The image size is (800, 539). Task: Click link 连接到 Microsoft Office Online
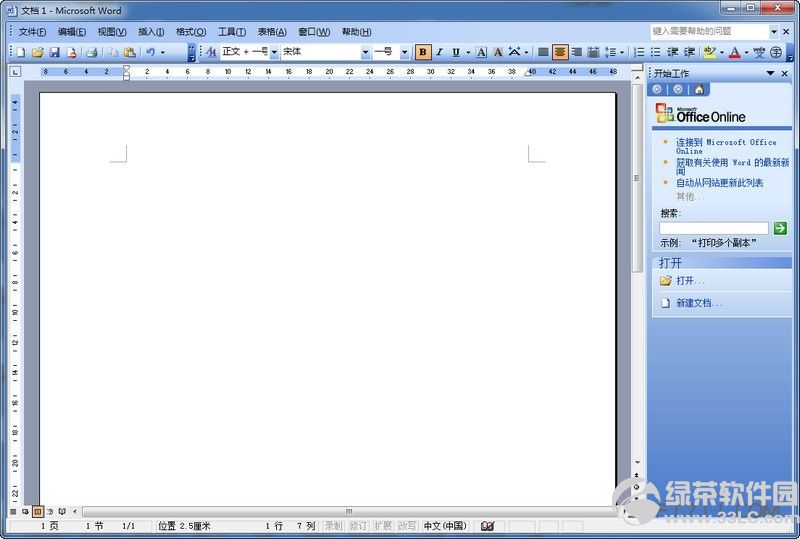coord(726,146)
